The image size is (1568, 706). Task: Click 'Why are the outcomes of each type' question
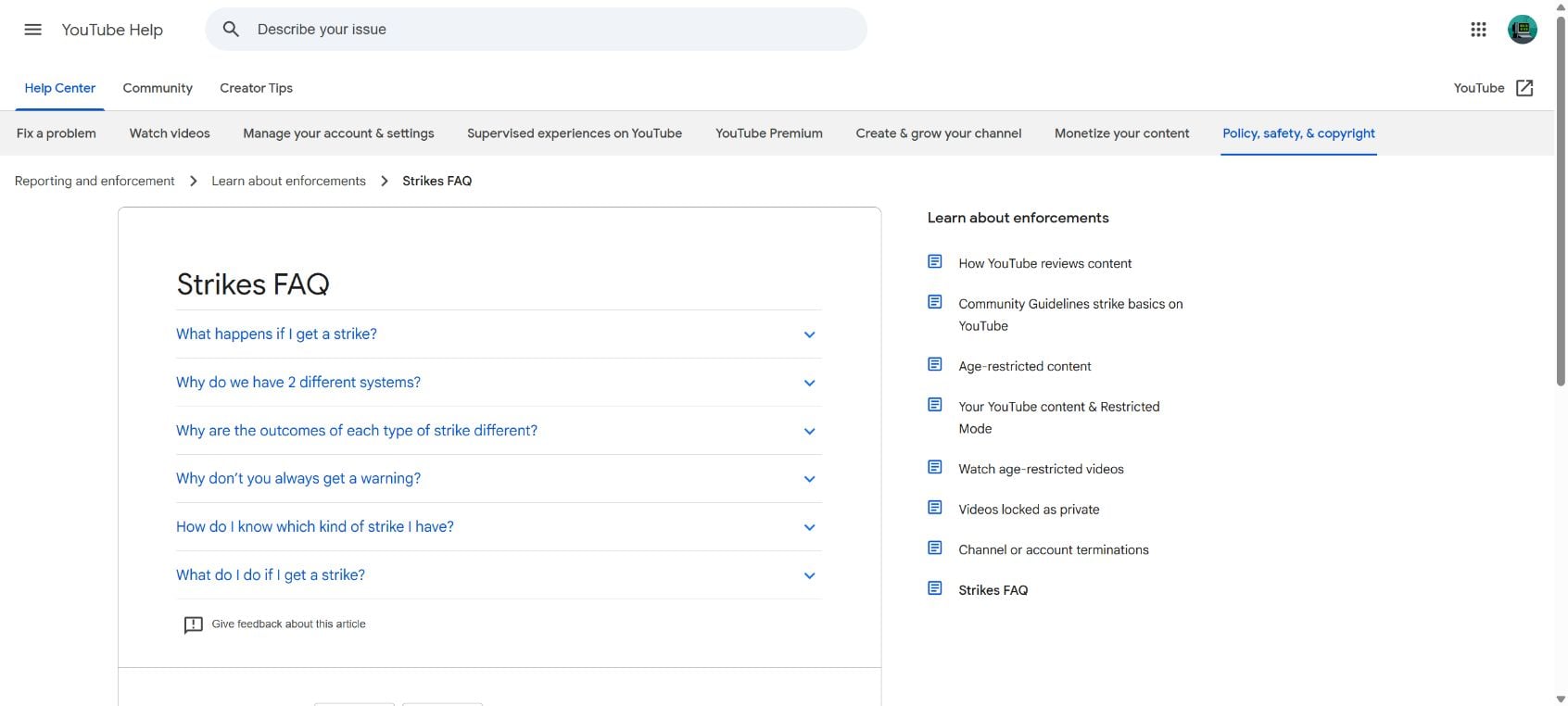[357, 431]
